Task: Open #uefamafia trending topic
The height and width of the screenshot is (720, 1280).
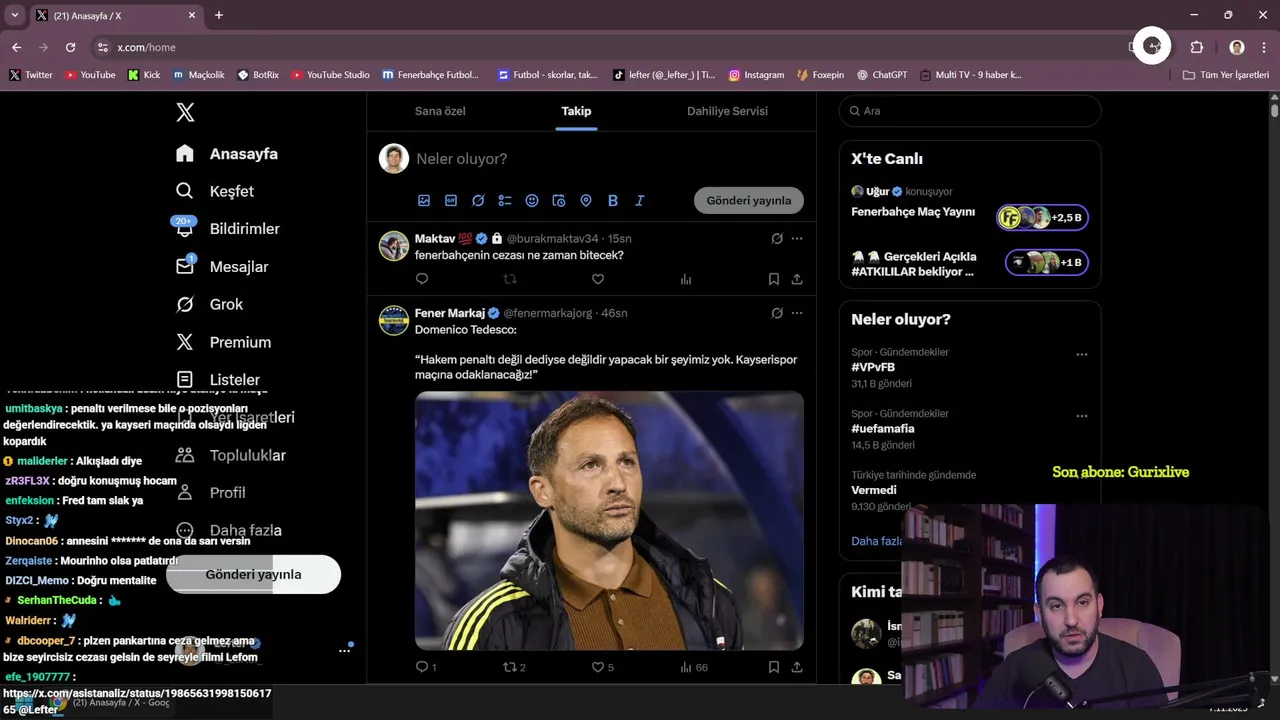Action: 883,428
